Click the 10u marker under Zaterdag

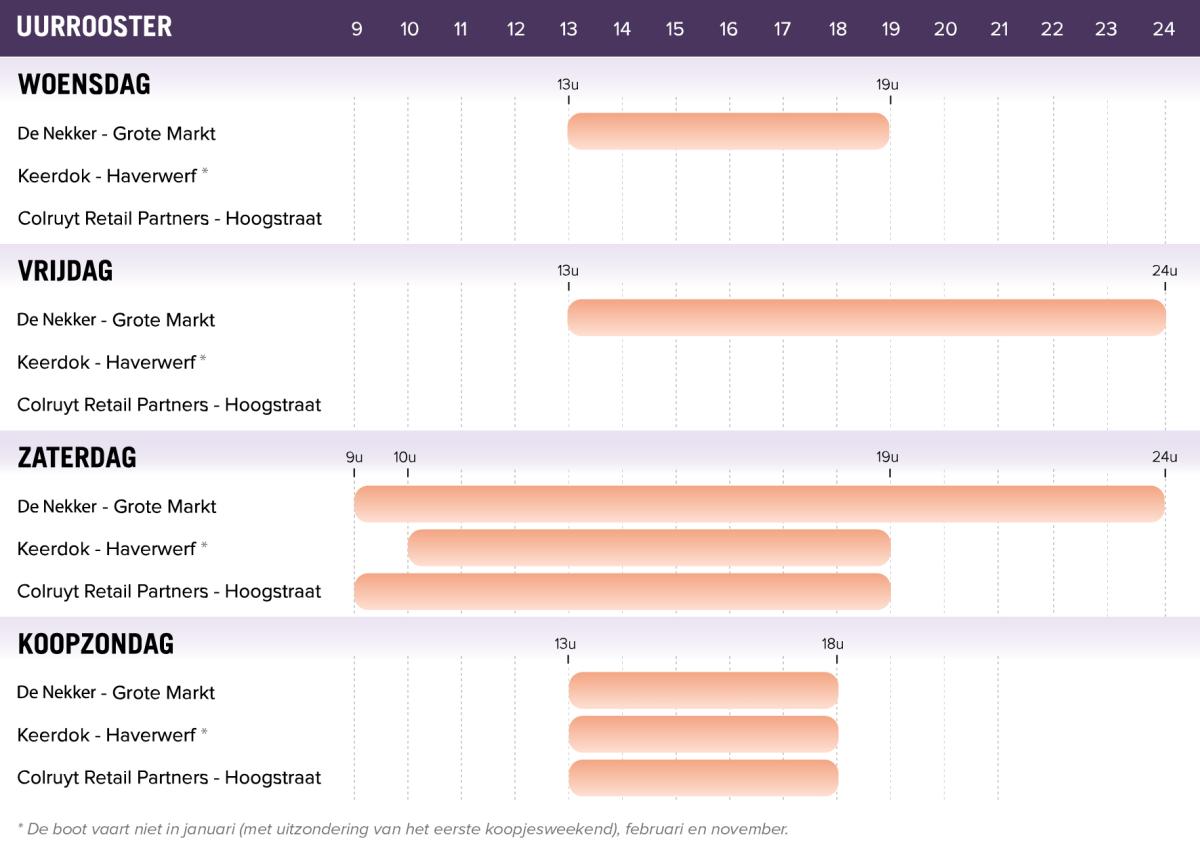click(405, 458)
